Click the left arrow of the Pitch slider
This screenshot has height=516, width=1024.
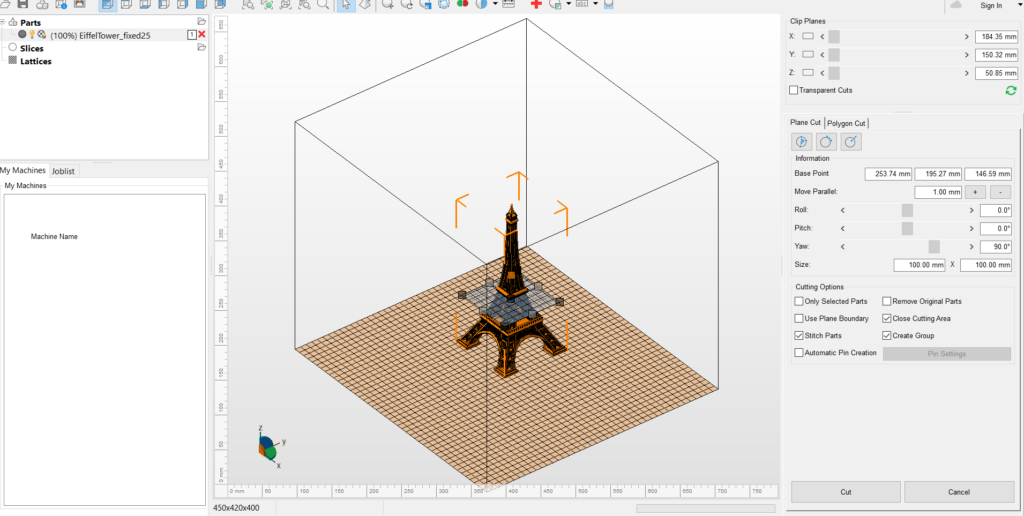click(x=842, y=229)
